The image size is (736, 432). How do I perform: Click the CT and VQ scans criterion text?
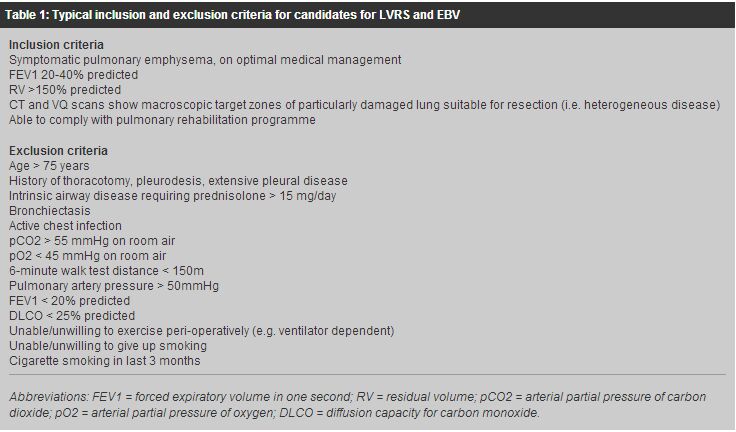[364, 105]
